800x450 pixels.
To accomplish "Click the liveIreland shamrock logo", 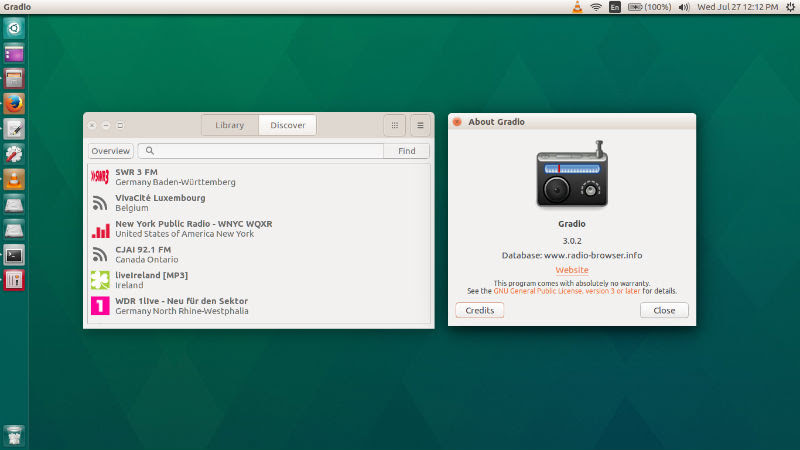I will click(x=100, y=280).
